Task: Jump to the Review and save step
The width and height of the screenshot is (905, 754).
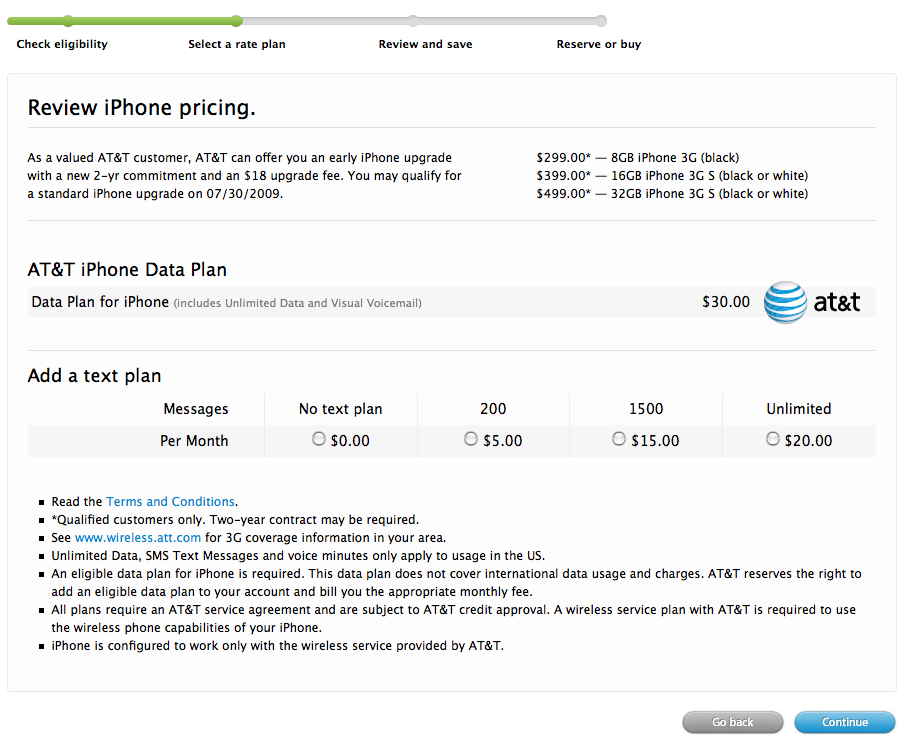Action: tap(425, 44)
